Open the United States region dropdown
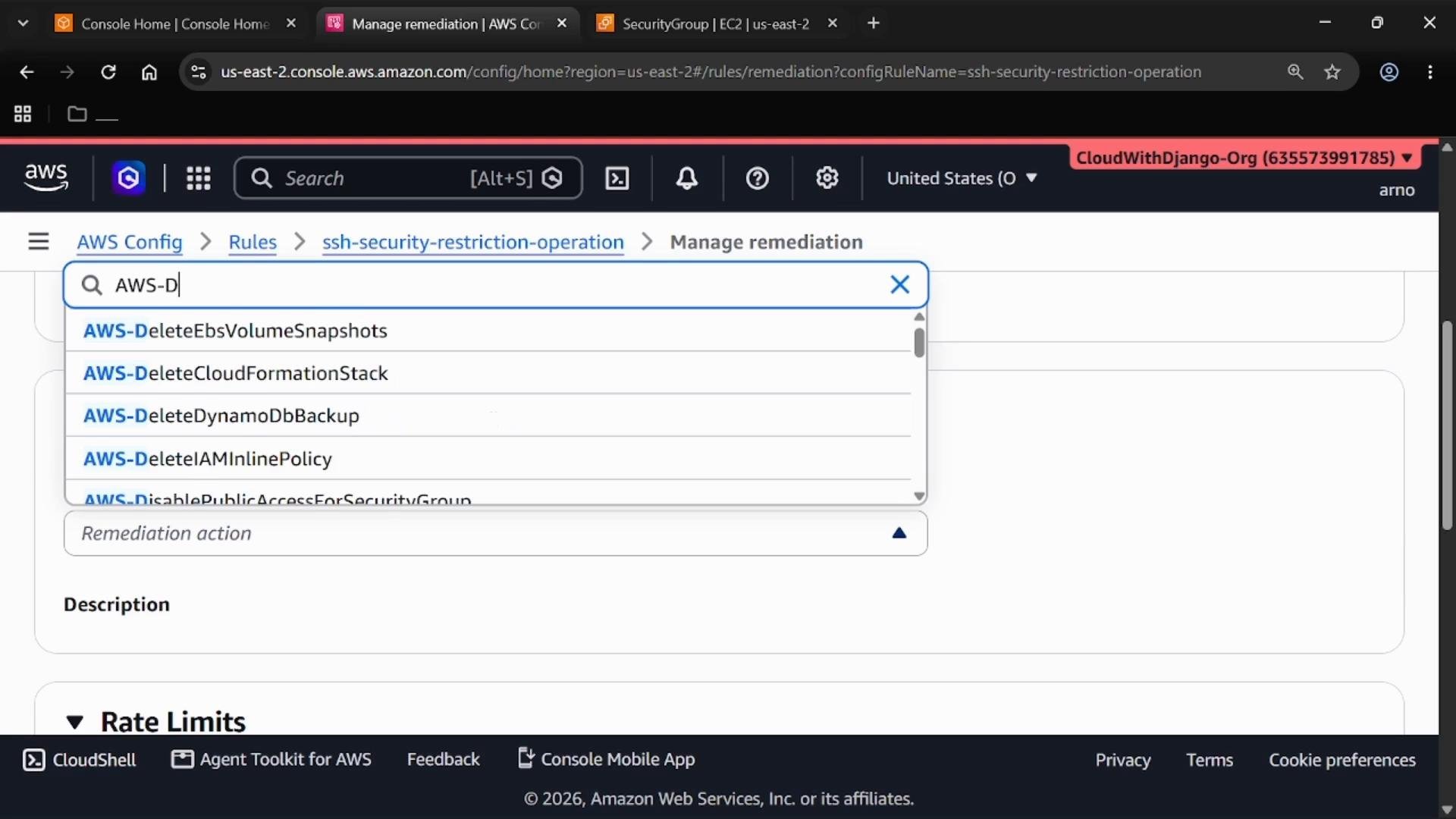This screenshot has height=819, width=1456. [x=962, y=178]
